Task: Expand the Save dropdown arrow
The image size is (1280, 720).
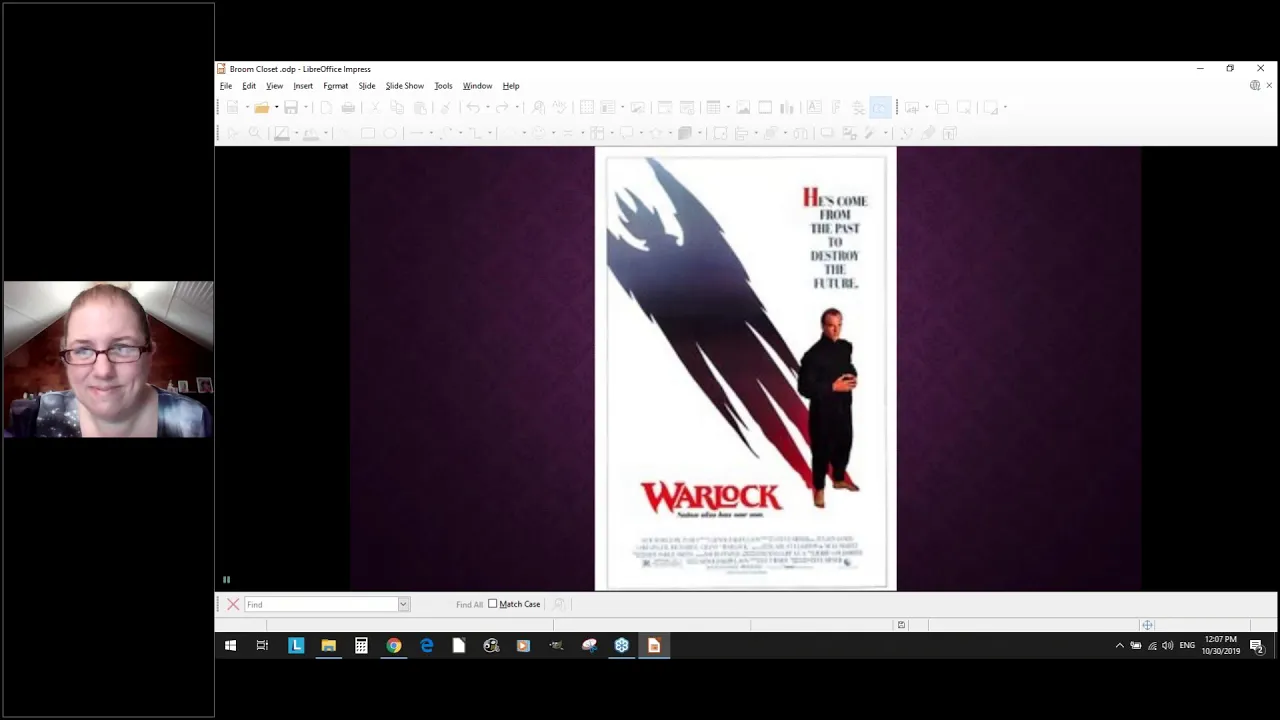Action: click(306, 107)
